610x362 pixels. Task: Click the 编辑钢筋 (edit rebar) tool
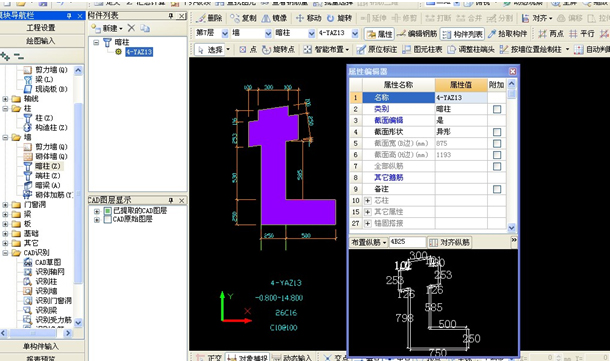(417, 34)
